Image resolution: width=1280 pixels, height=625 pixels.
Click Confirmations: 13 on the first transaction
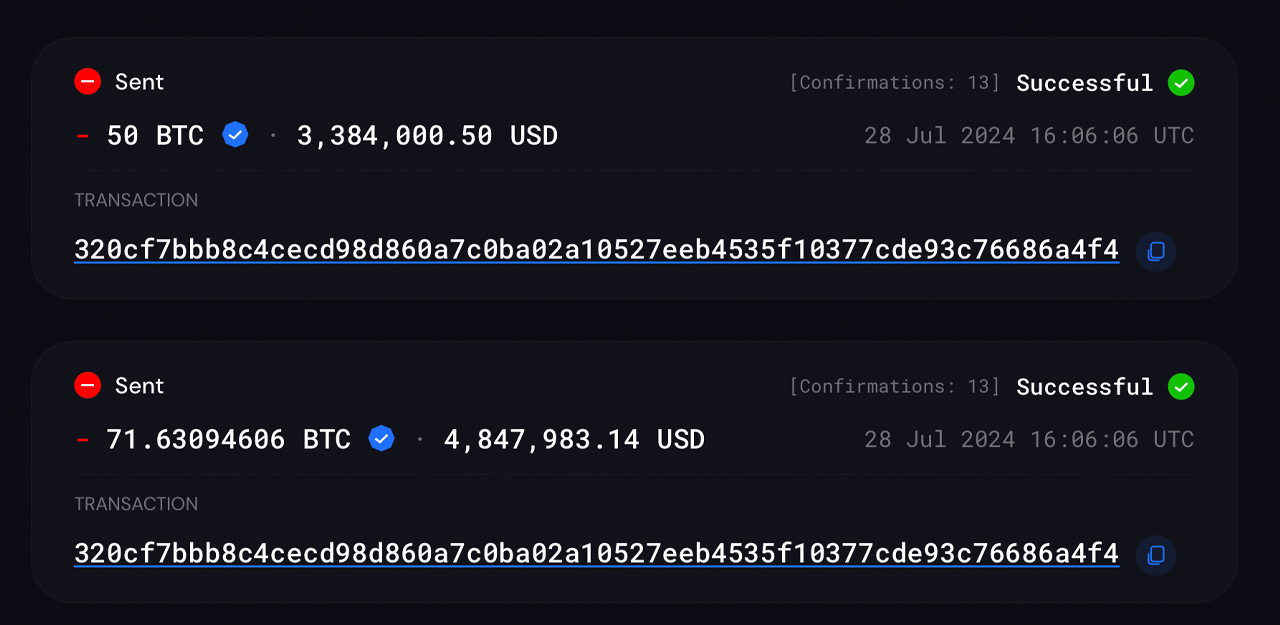(897, 82)
